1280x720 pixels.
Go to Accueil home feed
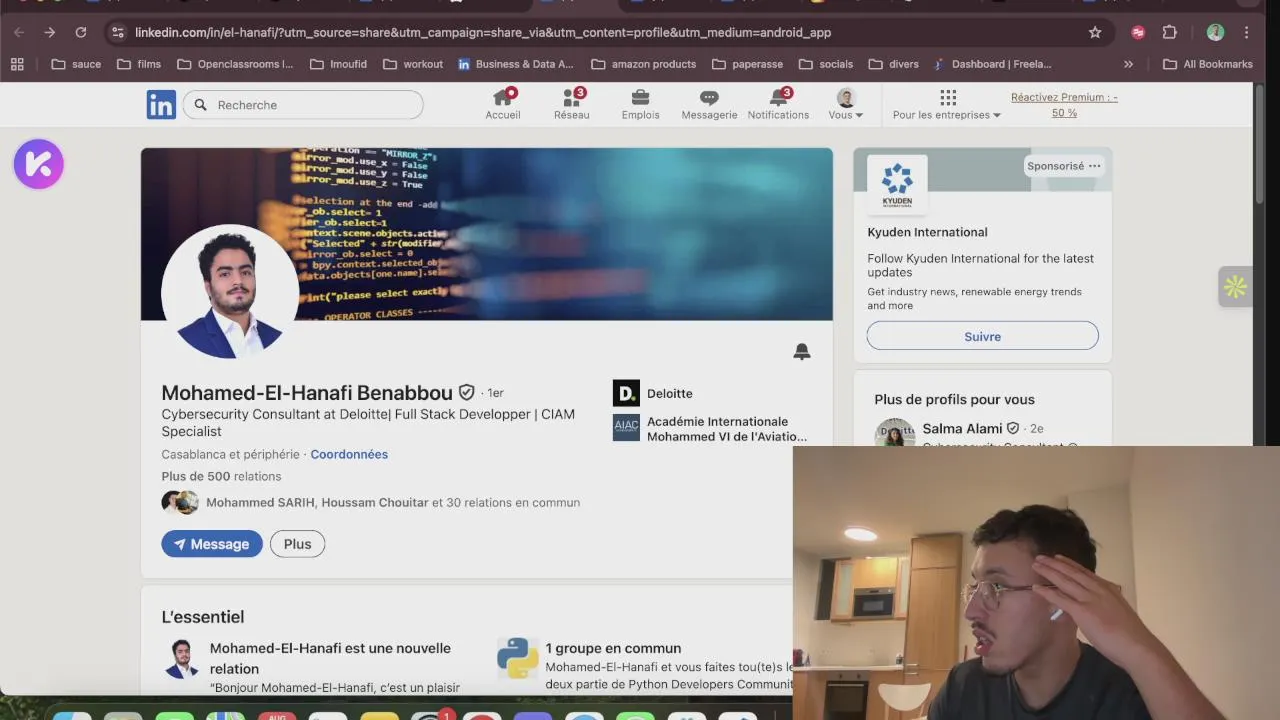(x=503, y=104)
